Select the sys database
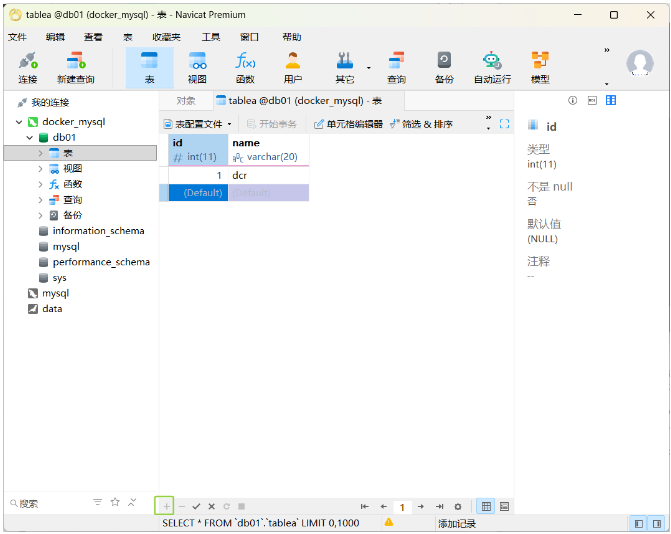The width and height of the screenshot is (671, 534). point(53,278)
